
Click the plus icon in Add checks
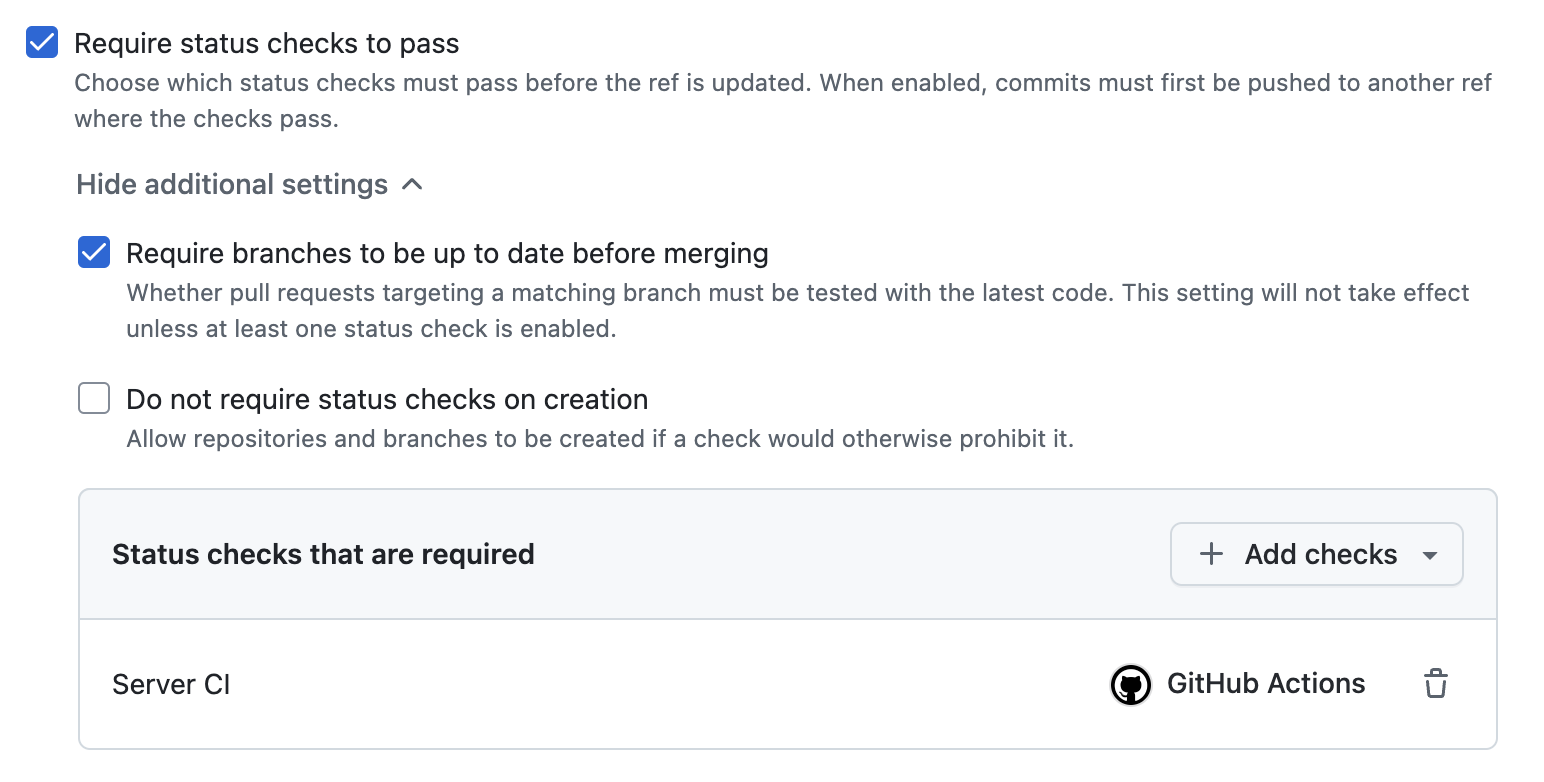point(1211,554)
